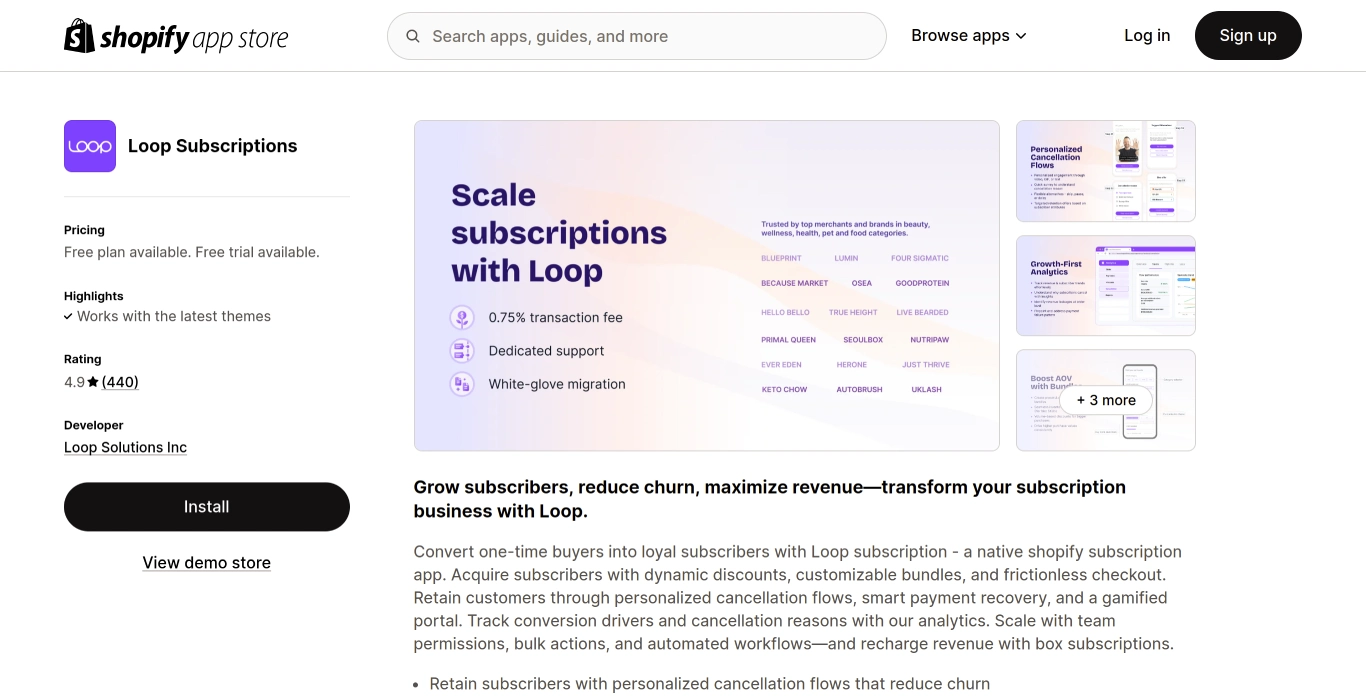
Task: Show the 3 more screenshots
Action: point(1105,400)
